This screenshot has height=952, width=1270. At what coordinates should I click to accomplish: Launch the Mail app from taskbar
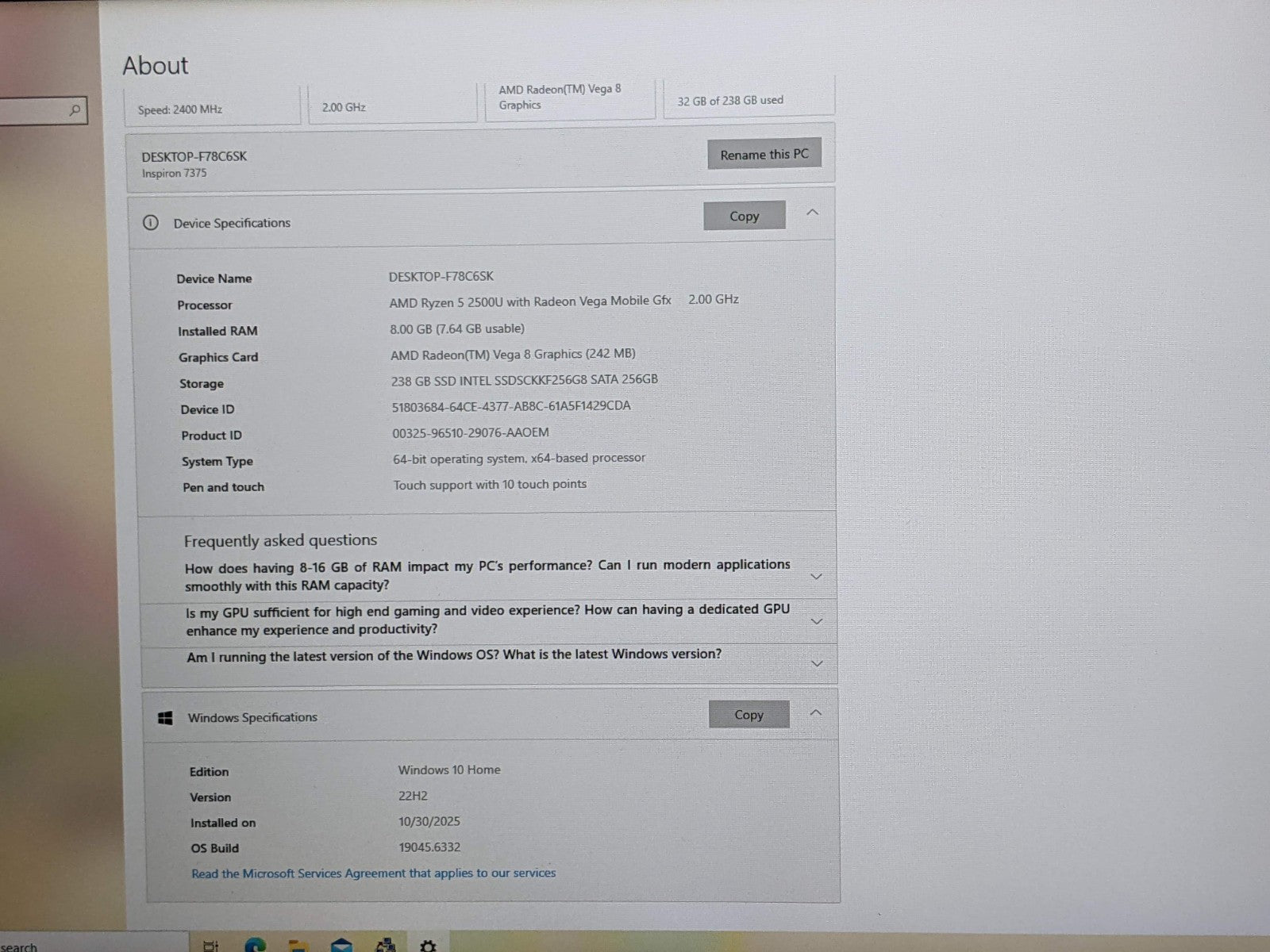coord(341,946)
